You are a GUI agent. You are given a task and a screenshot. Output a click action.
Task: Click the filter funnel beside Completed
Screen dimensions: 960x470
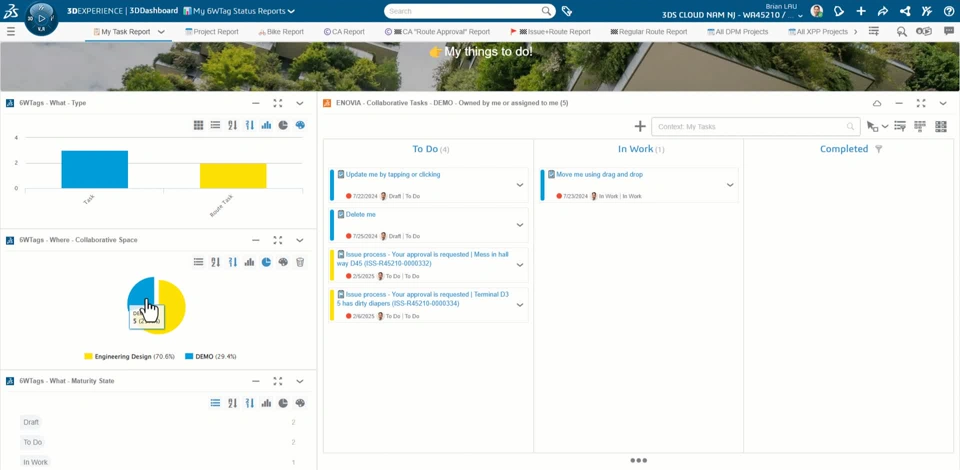pos(879,149)
